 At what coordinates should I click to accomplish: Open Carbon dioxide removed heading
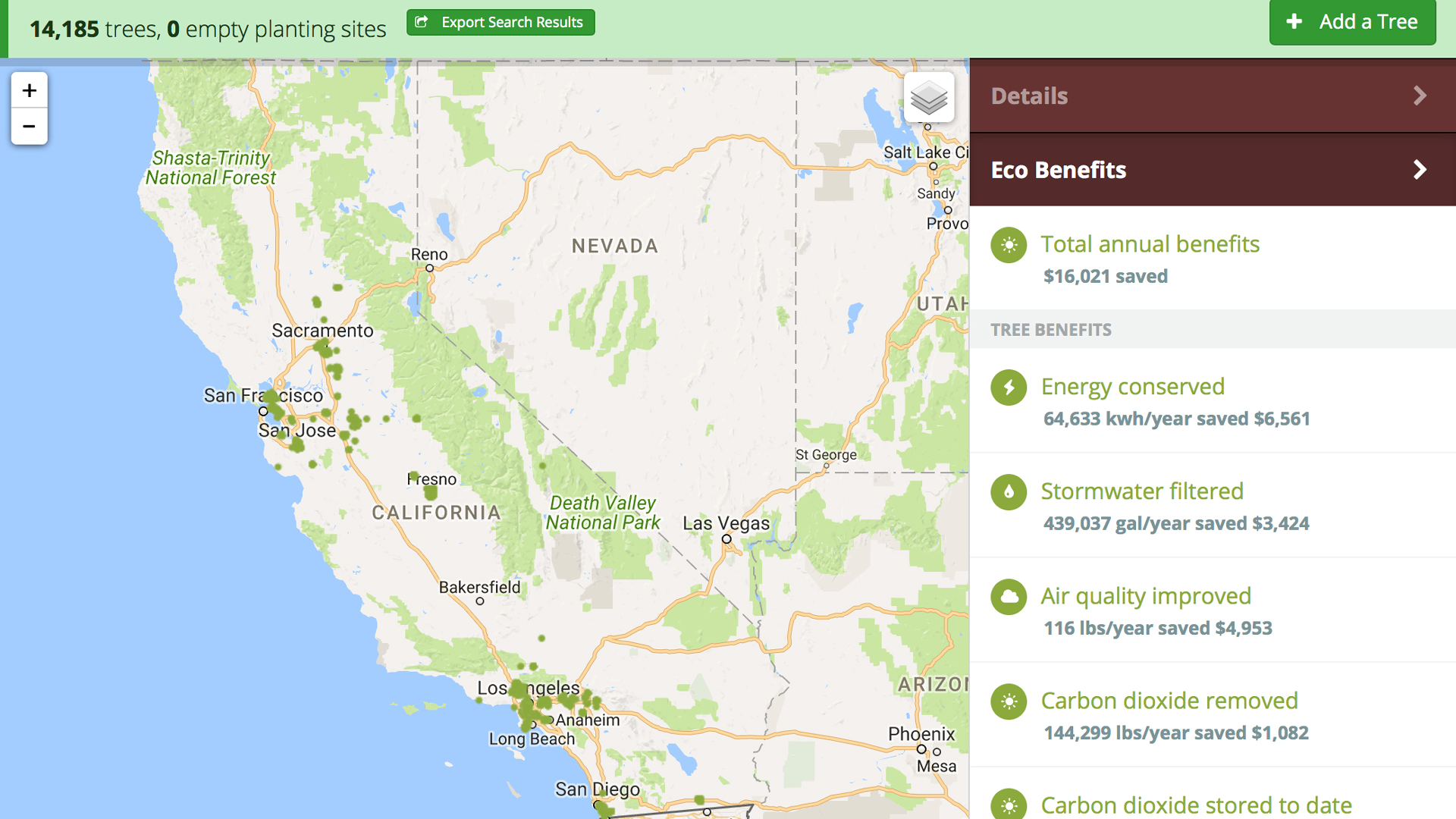coord(1169,701)
